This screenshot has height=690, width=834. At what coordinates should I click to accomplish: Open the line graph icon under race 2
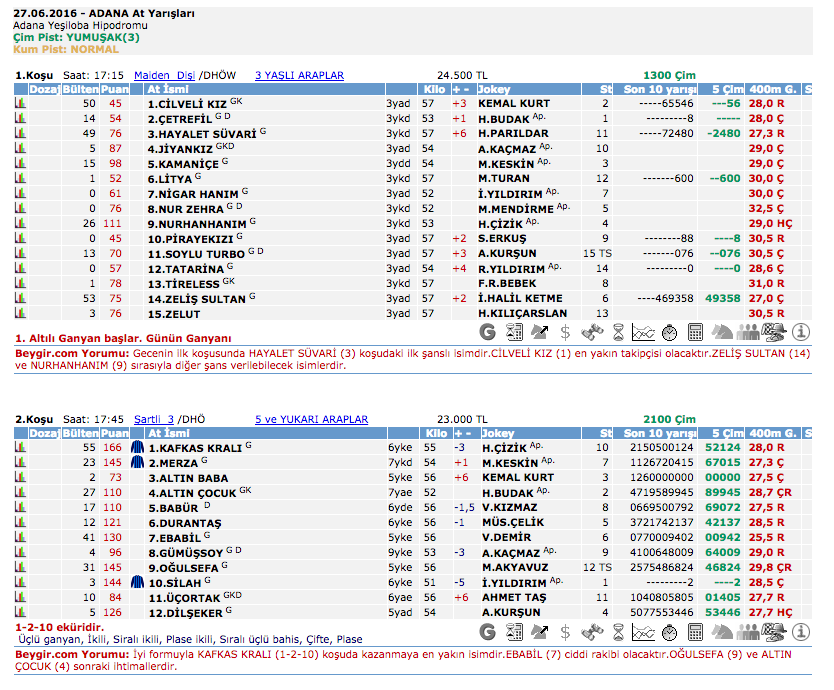pos(644,631)
